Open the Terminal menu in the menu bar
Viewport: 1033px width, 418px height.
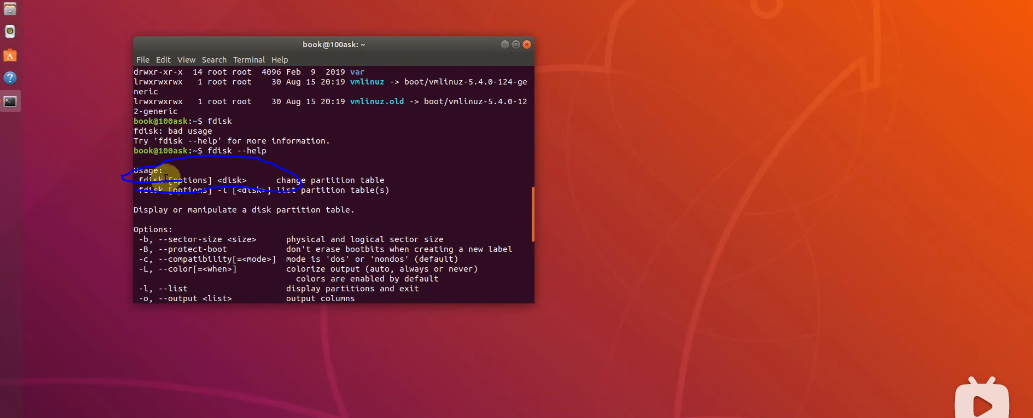(x=249, y=60)
